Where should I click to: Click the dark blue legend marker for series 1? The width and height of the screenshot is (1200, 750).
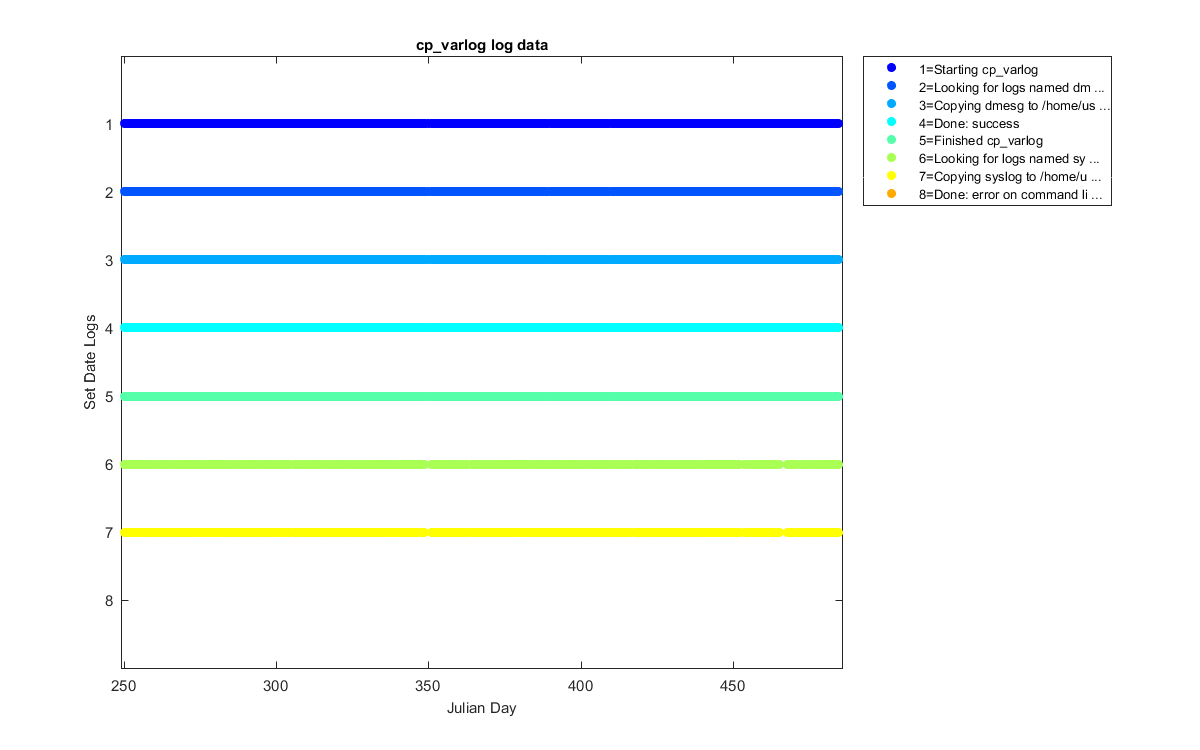coord(891,68)
